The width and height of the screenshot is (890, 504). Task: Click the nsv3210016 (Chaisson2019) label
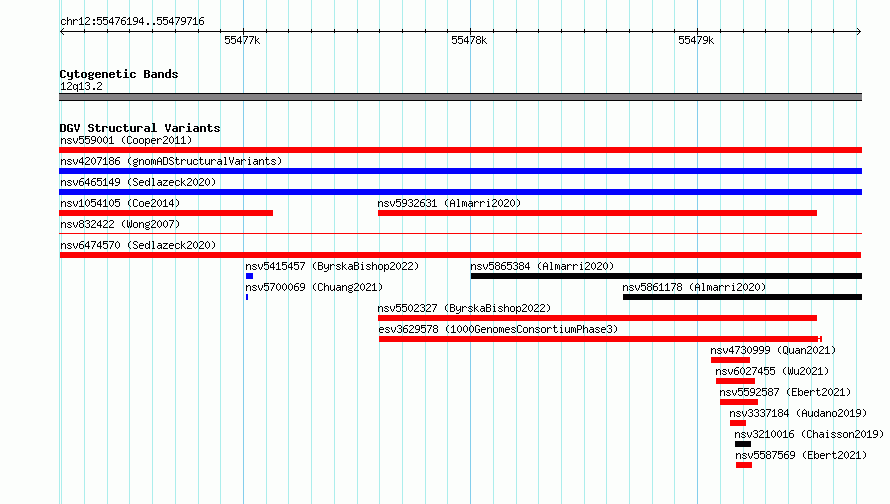(x=809, y=434)
